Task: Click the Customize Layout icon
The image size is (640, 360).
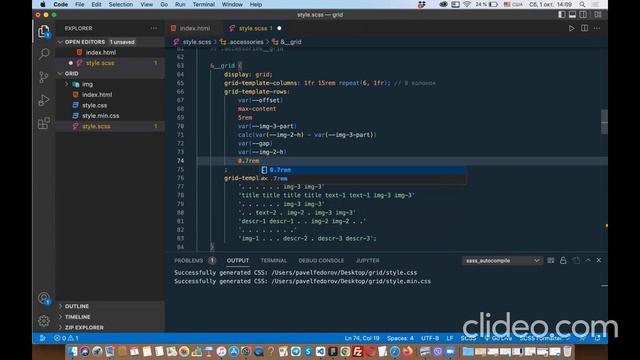Action: click(x=598, y=15)
